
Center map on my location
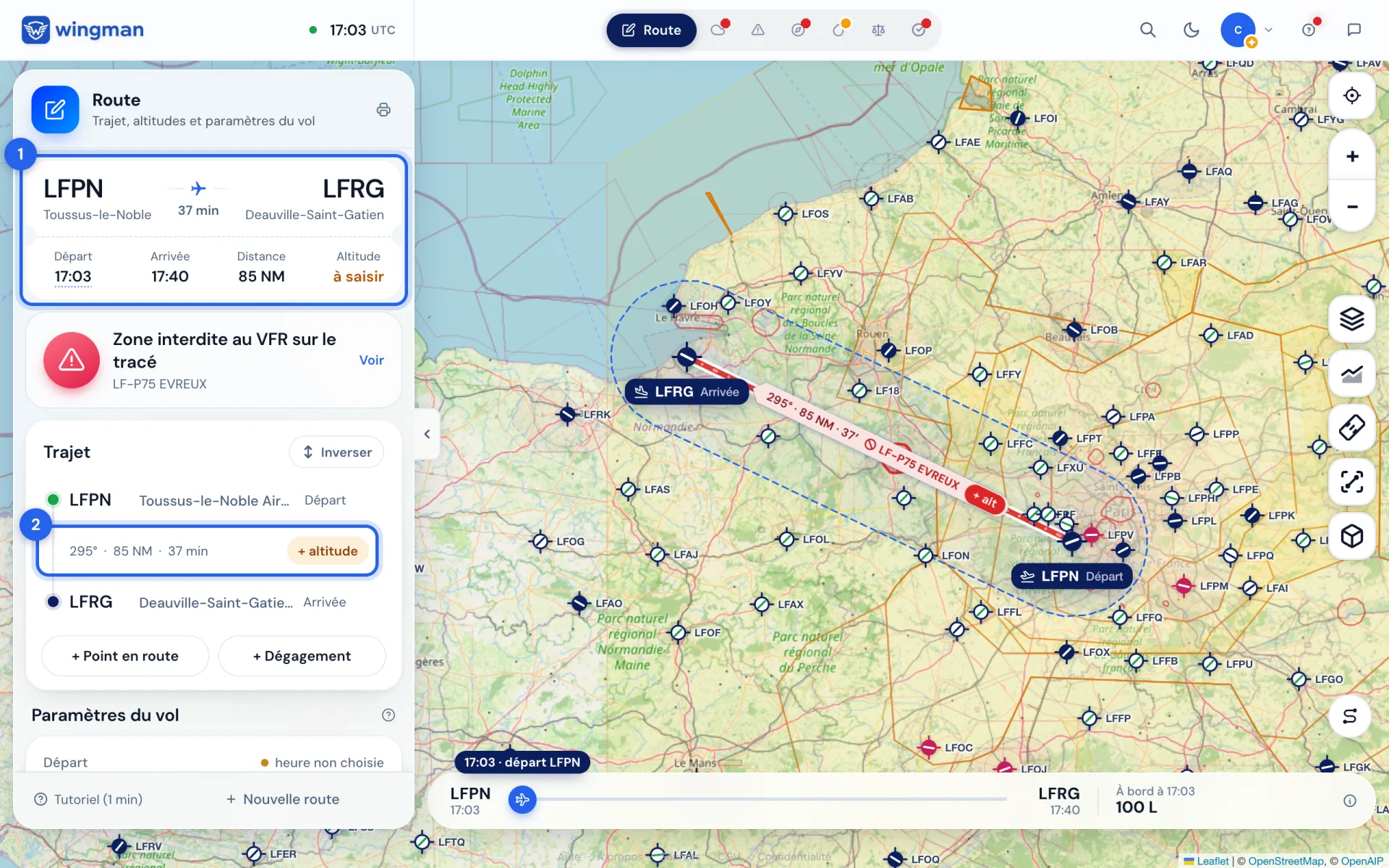tap(1351, 95)
